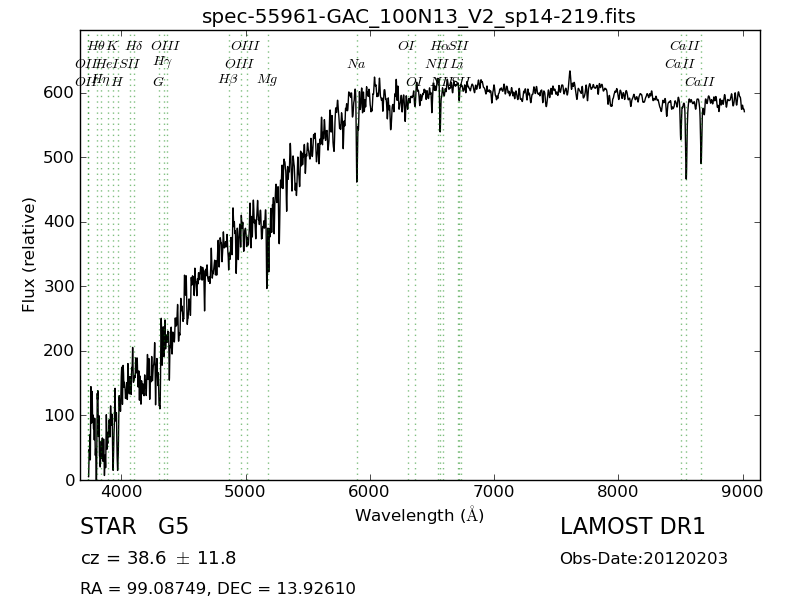Viewport: 800px width, 600px height.
Task: Click the y-axis tick label 100
Action: coord(60,416)
